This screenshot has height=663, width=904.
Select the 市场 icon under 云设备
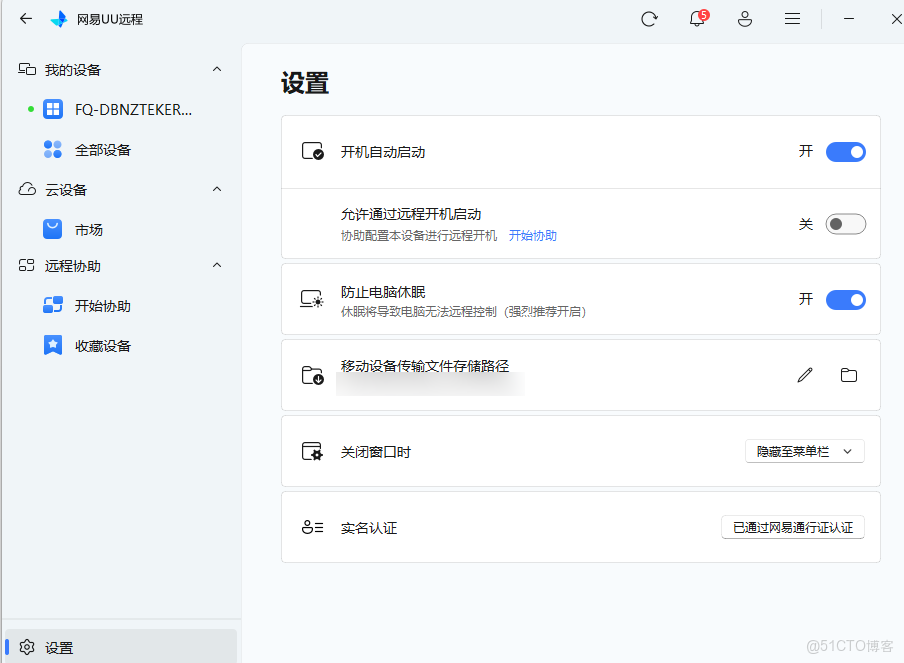tap(52, 229)
